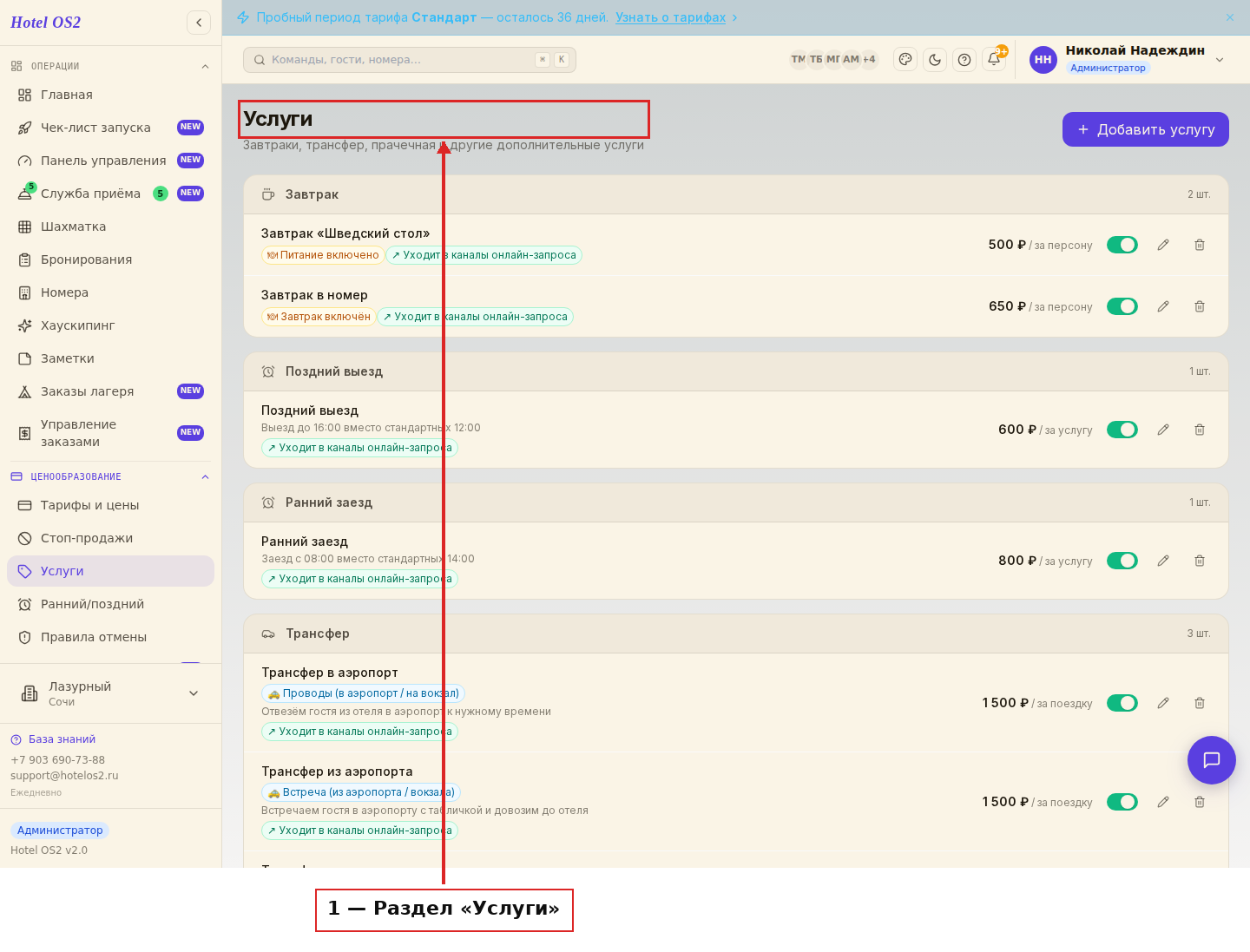Viewport: 1250px width, 952px height.
Task: Open Шахматка in sidebar
Action: [110, 227]
